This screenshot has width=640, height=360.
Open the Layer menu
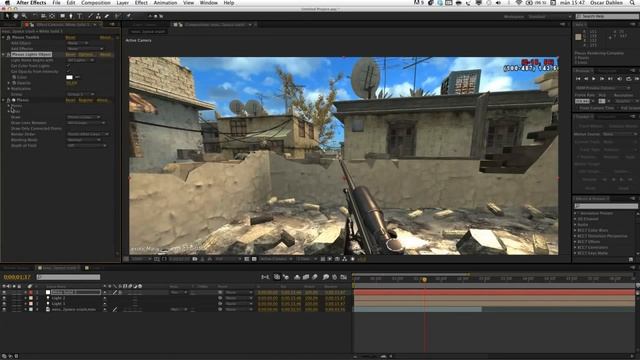pos(122,3)
